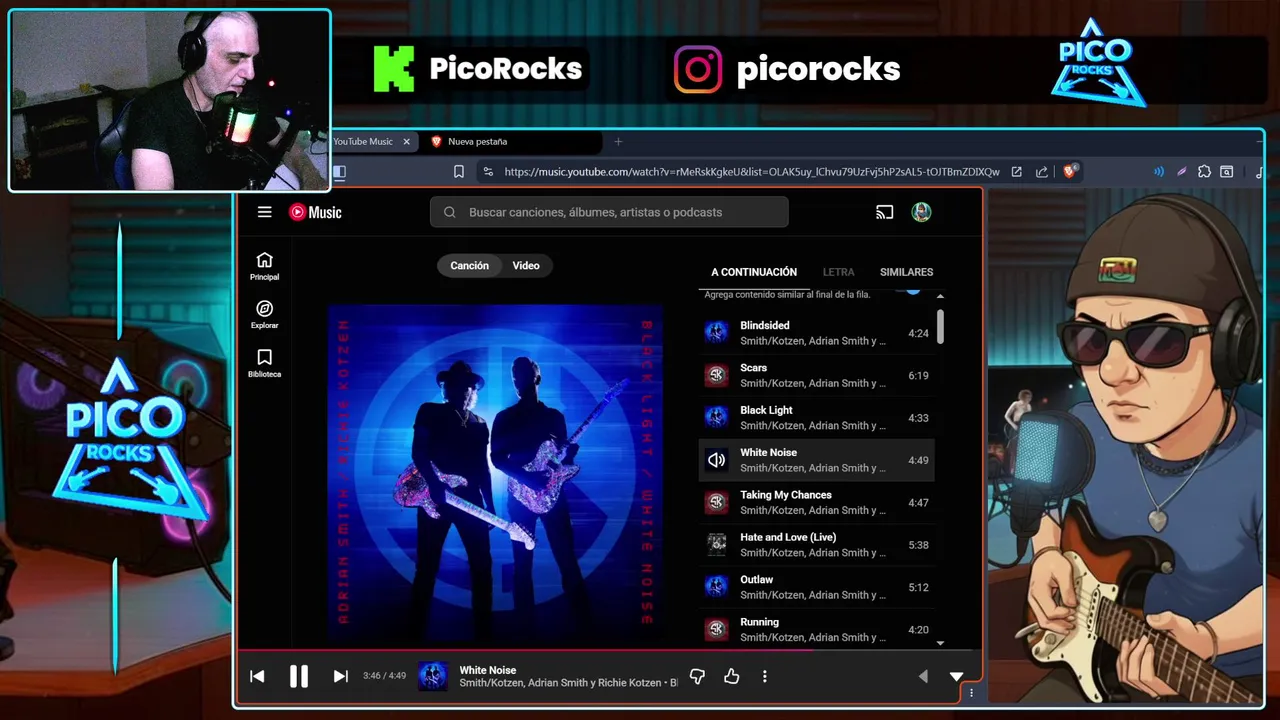Skip to the previous track
This screenshot has height=720, width=1280.
click(x=257, y=676)
